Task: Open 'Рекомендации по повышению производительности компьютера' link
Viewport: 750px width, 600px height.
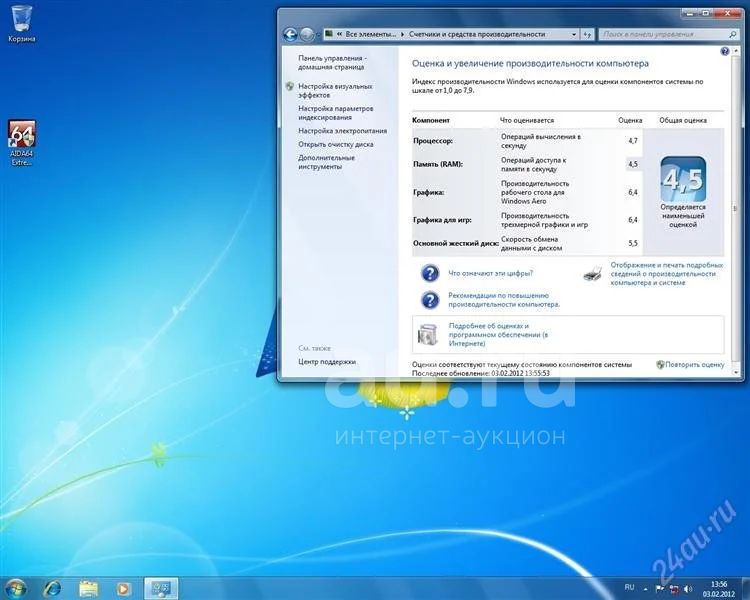Action: click(x=504, y=300)
